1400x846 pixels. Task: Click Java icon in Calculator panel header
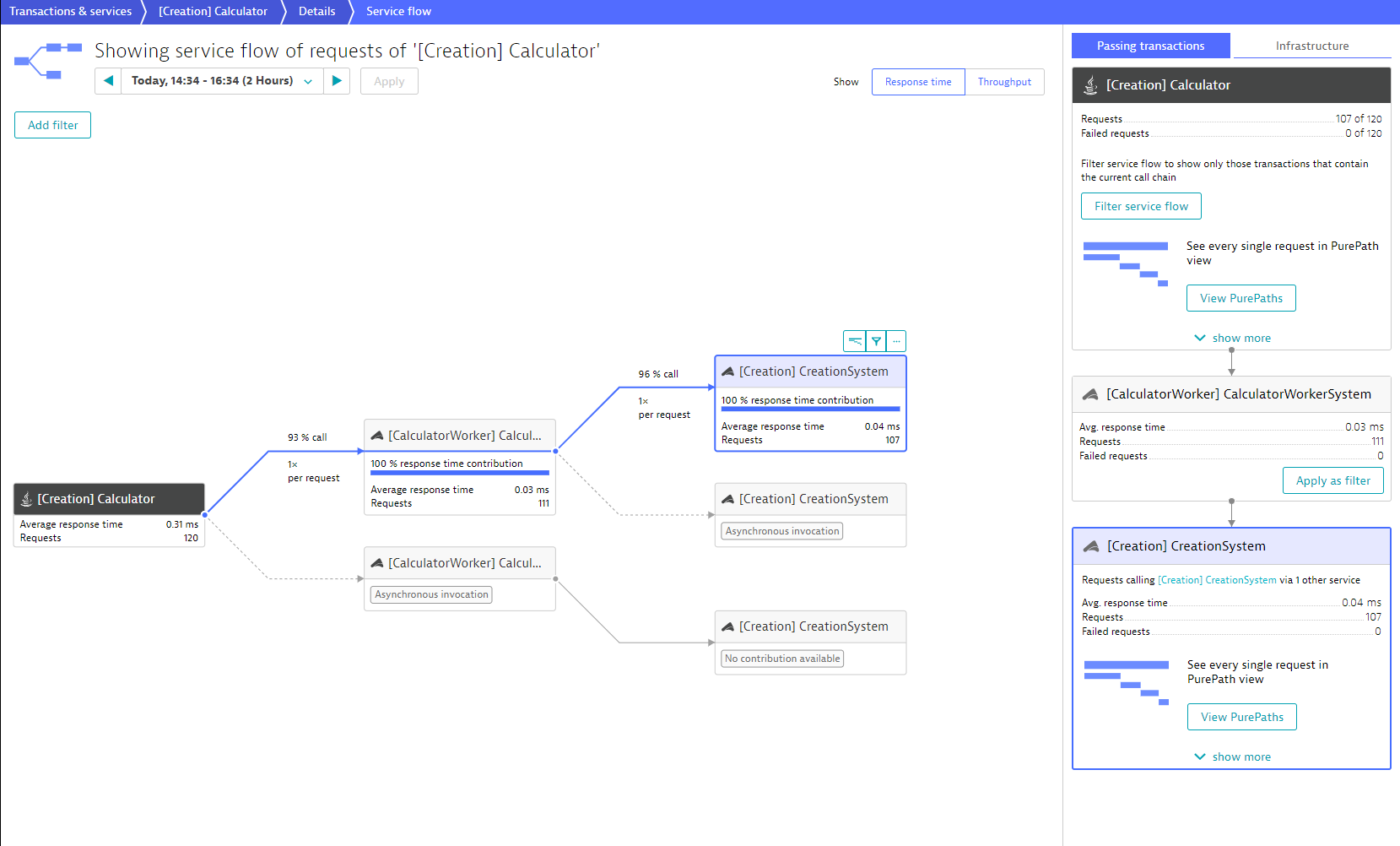1090,85
